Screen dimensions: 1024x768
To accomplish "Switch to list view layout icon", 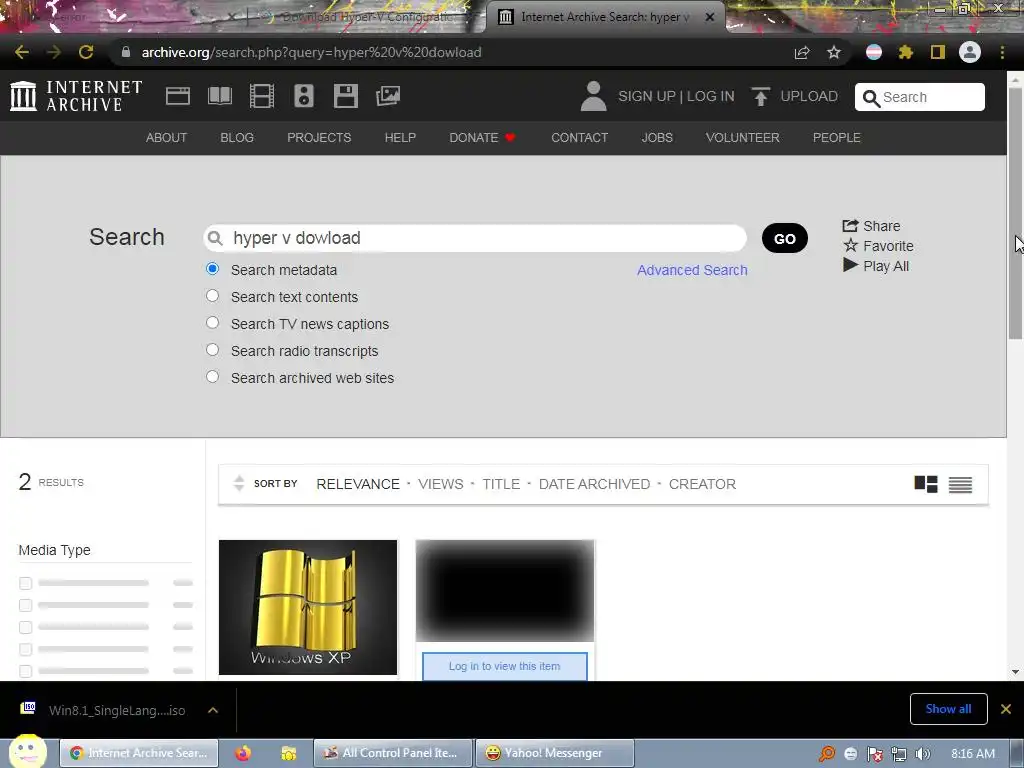I will pyautogui.click(x=960, y=484).
